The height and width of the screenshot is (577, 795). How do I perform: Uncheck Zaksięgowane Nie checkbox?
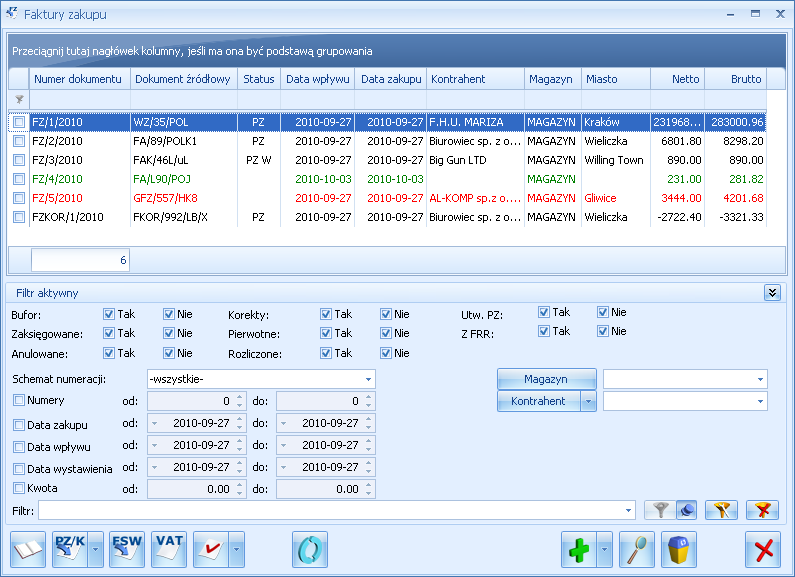pos(169,333)
